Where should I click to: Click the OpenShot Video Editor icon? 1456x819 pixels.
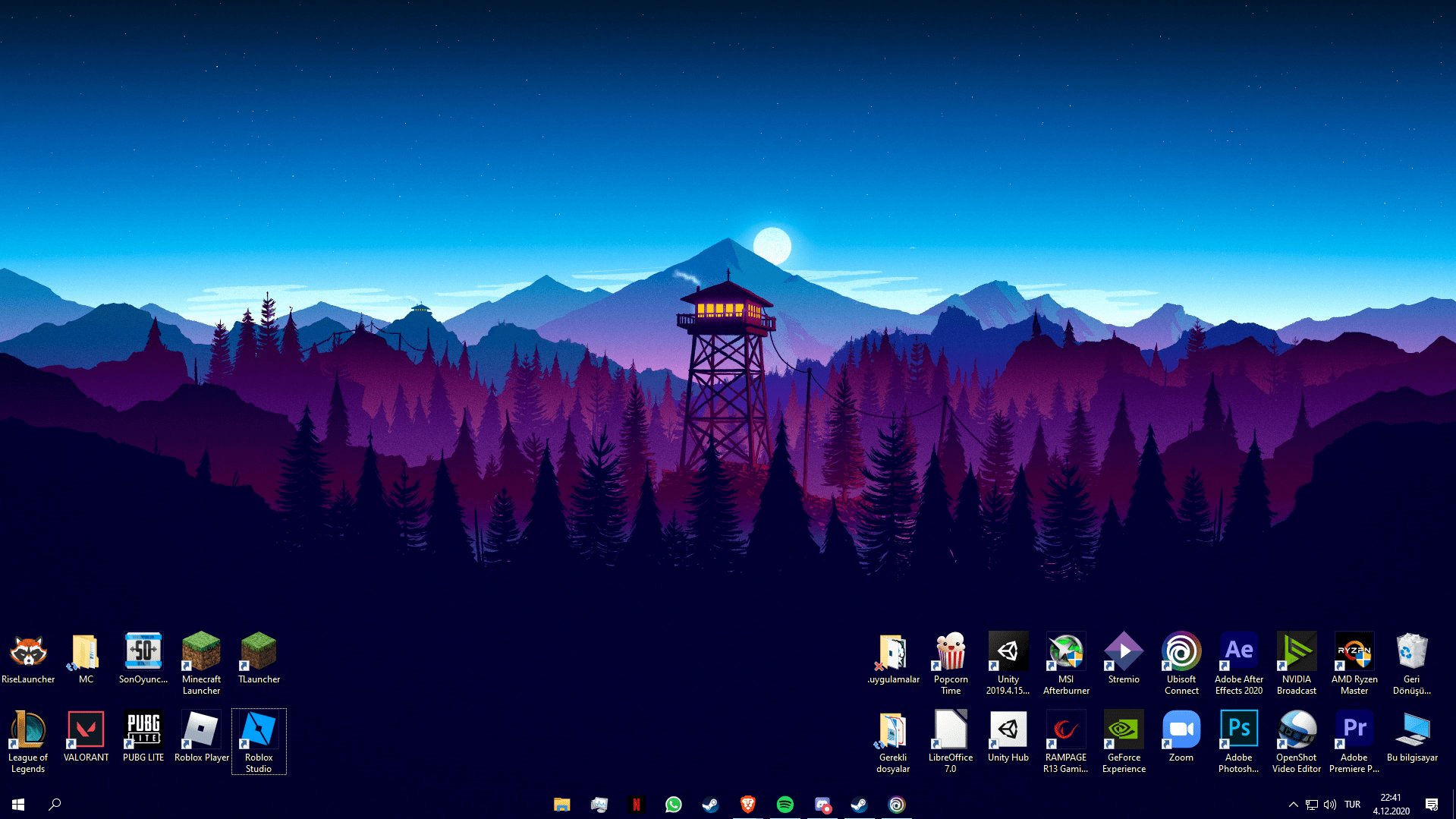(1297, 742)
